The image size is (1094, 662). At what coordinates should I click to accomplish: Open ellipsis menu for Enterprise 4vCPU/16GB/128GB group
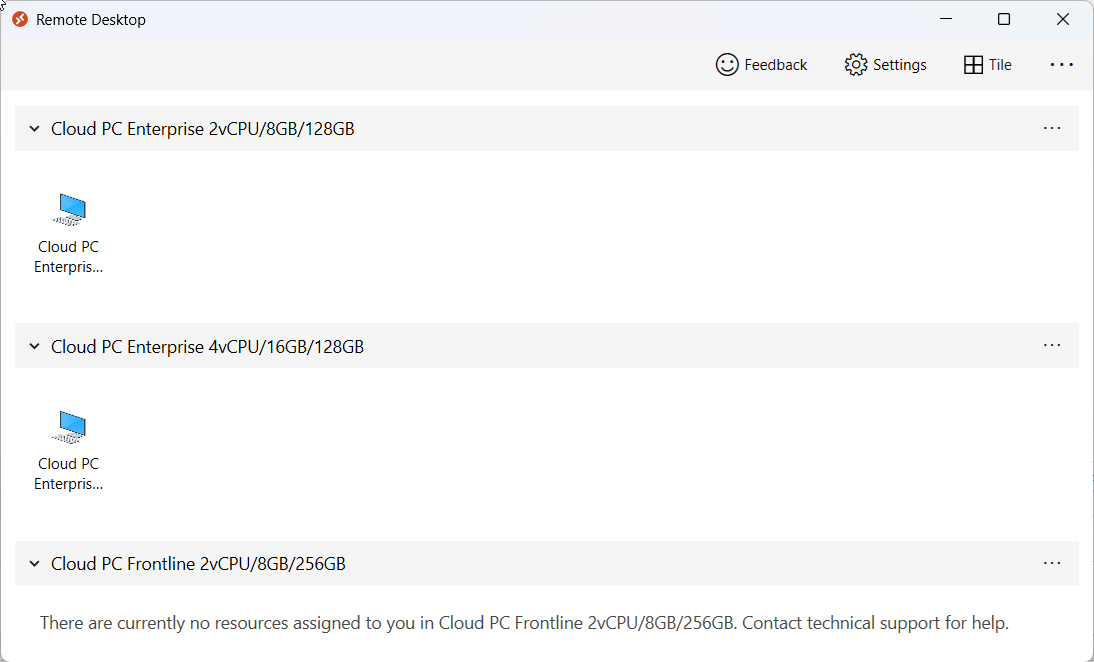tap(1052, 345)
